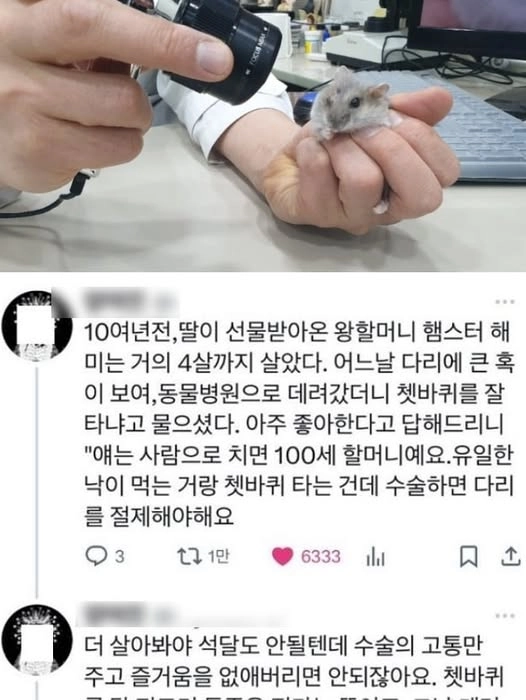
Task: Open second poster's profile avatar
Action: (37, 639)
